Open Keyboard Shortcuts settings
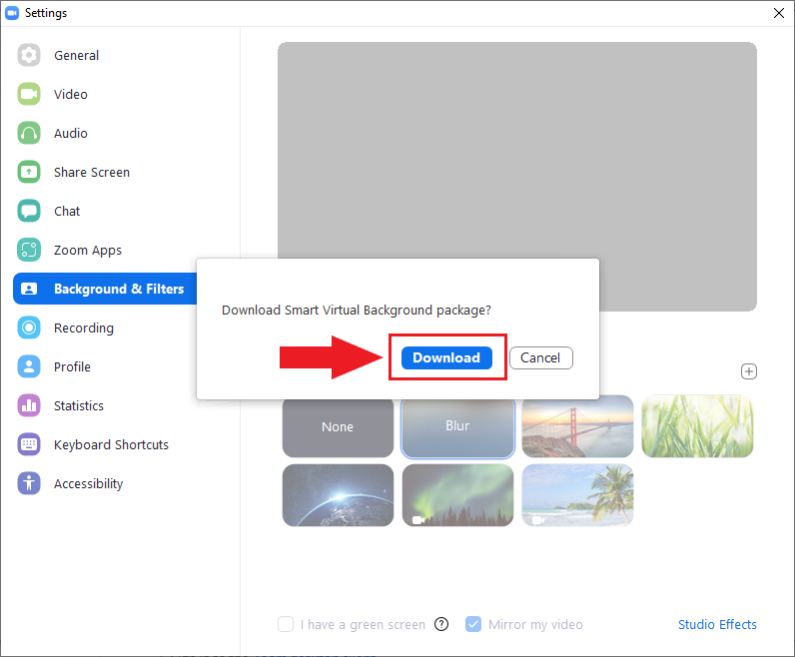Screen dimensions: 795x657 (111, 445)
